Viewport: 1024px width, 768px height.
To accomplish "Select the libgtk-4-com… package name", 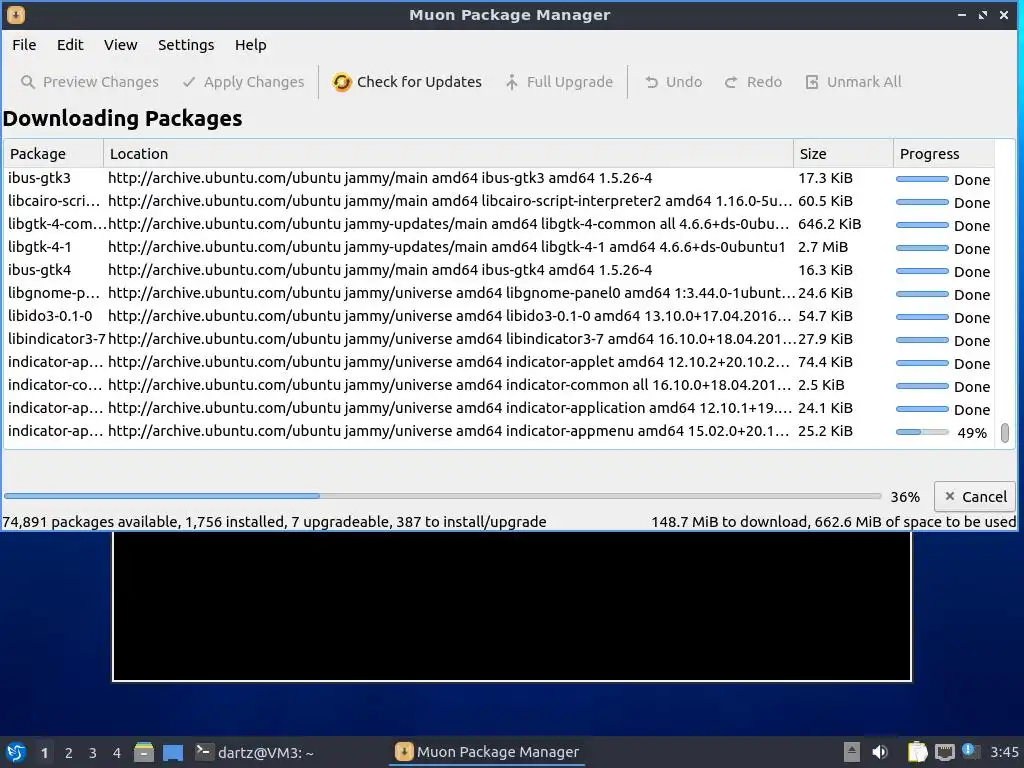I will 57,224.
